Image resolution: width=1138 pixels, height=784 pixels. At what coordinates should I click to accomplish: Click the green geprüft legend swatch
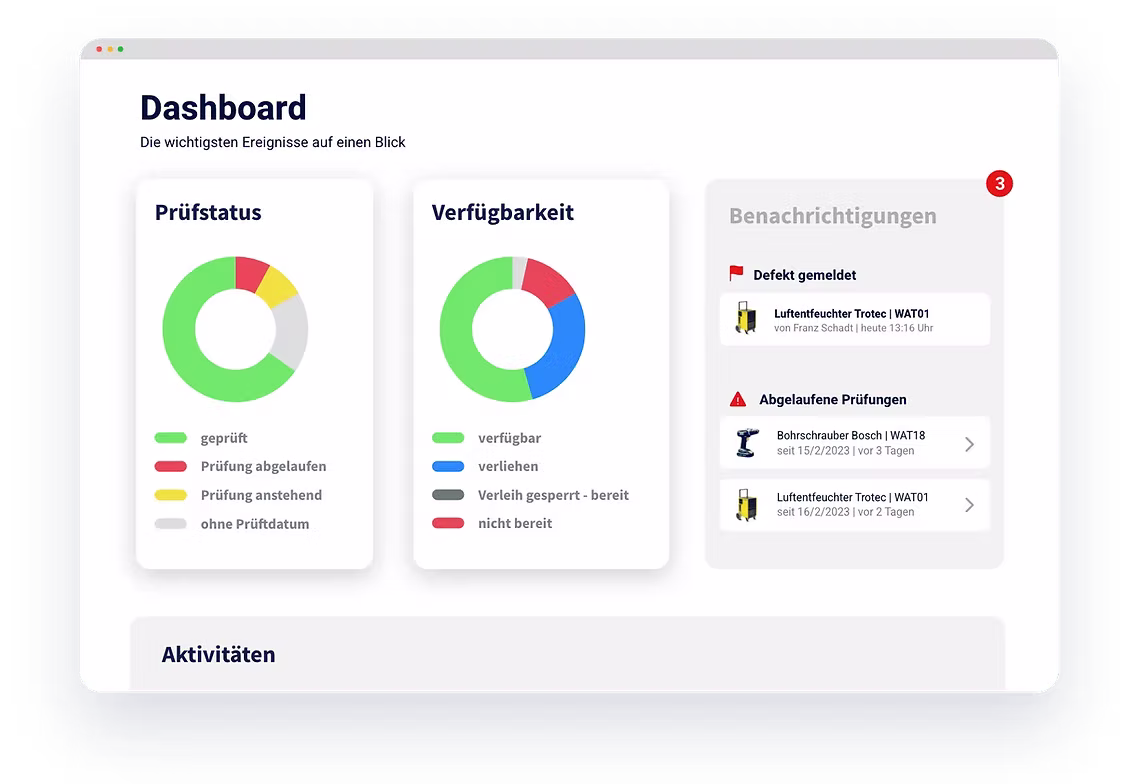(x=171, y=438)
